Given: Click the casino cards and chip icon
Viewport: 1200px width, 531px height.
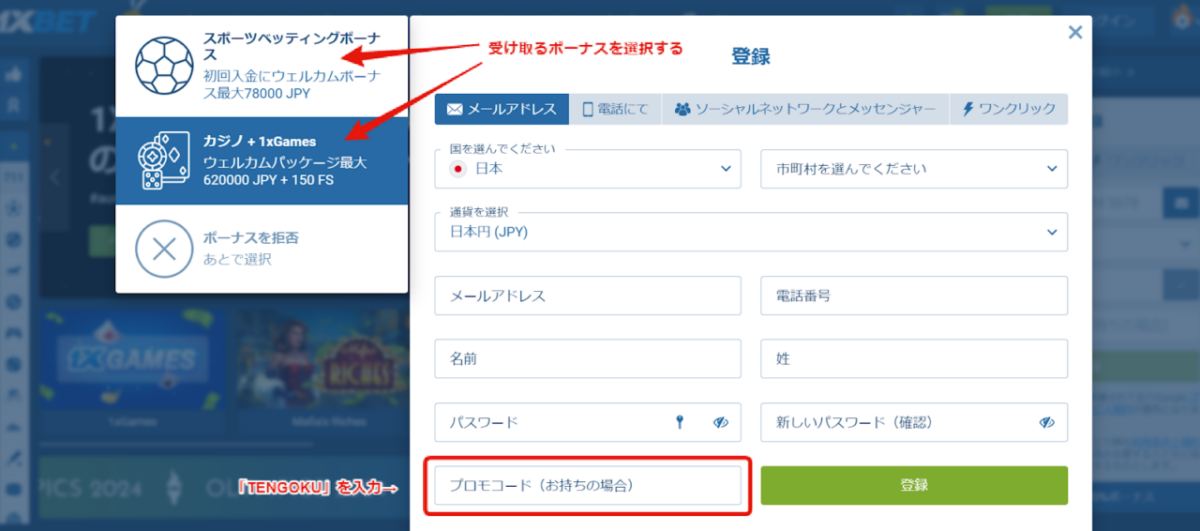Looking at the screenshot, I should [164, 161].
